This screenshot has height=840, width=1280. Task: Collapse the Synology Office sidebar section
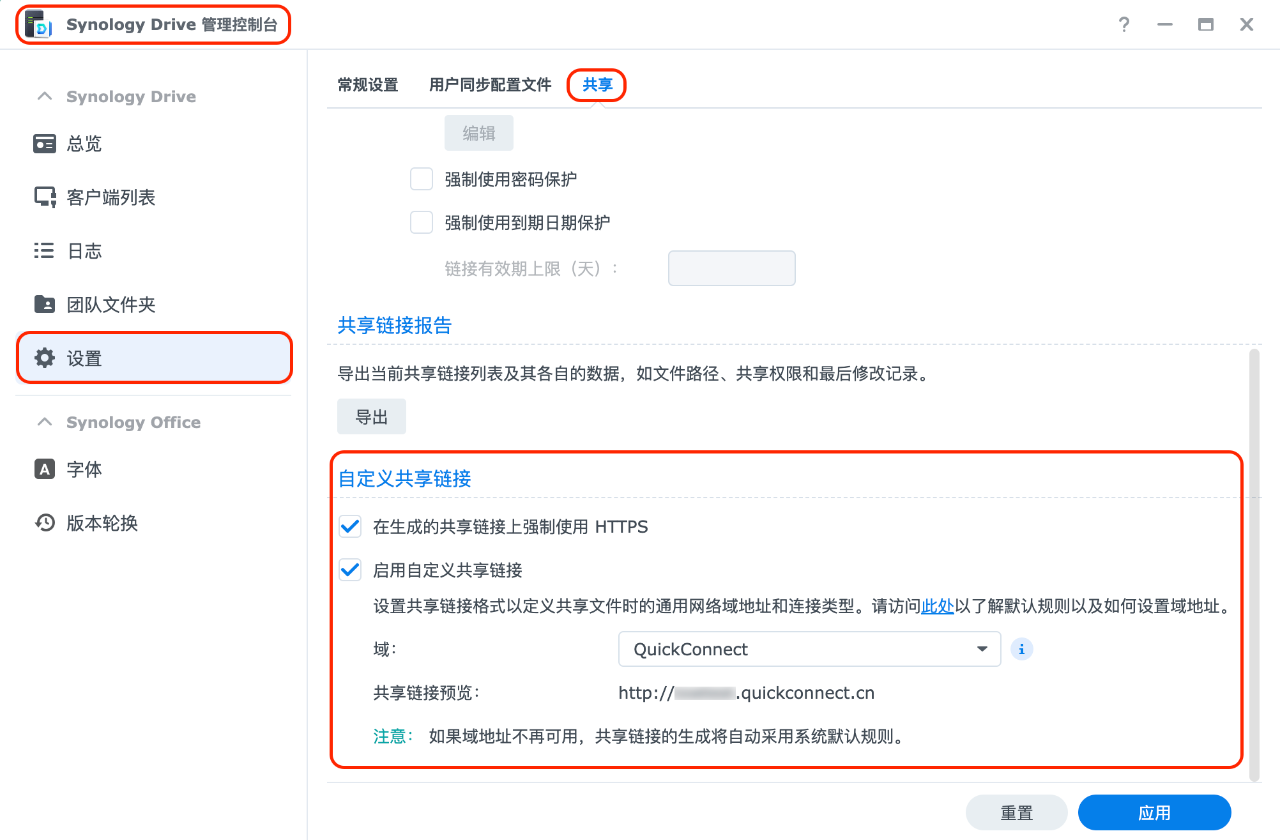click(x=44, y=422)
